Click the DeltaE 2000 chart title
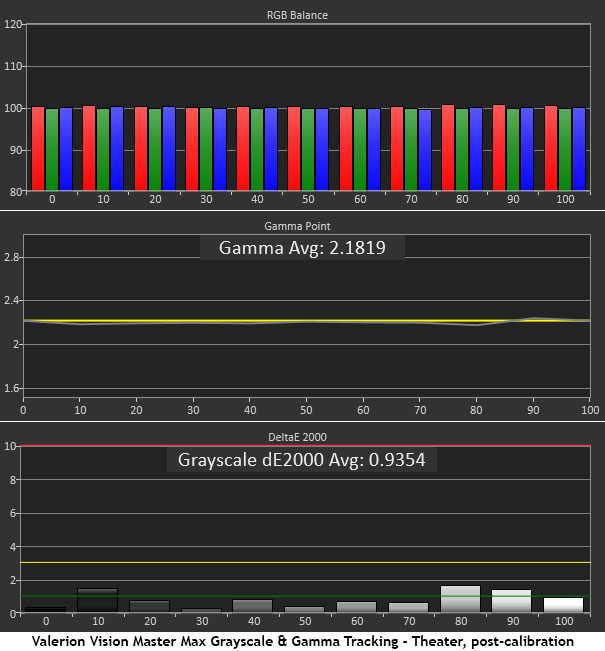 (x=303, y=435)
